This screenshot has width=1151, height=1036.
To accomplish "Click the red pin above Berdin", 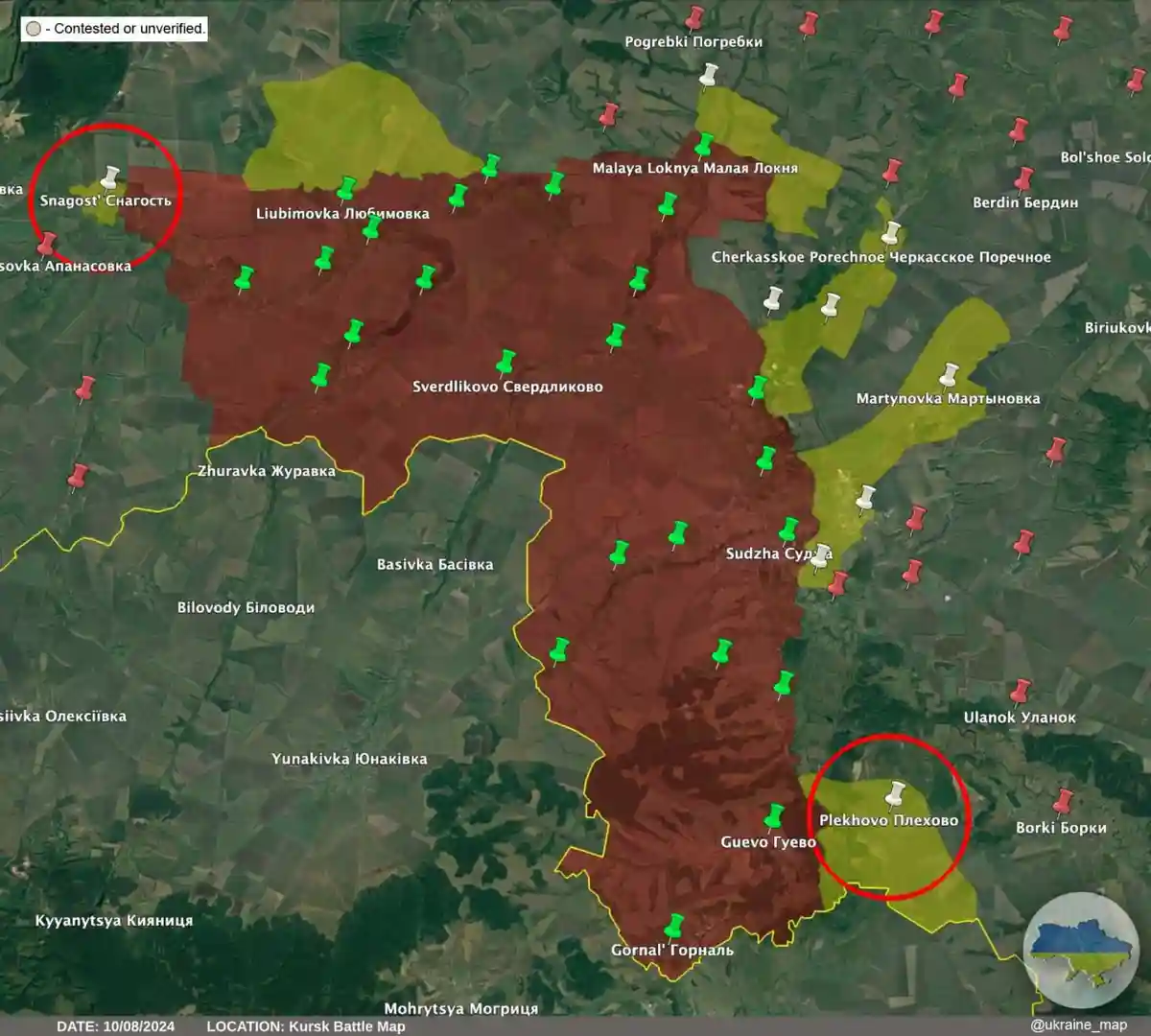I will [x=1023, y=179].
